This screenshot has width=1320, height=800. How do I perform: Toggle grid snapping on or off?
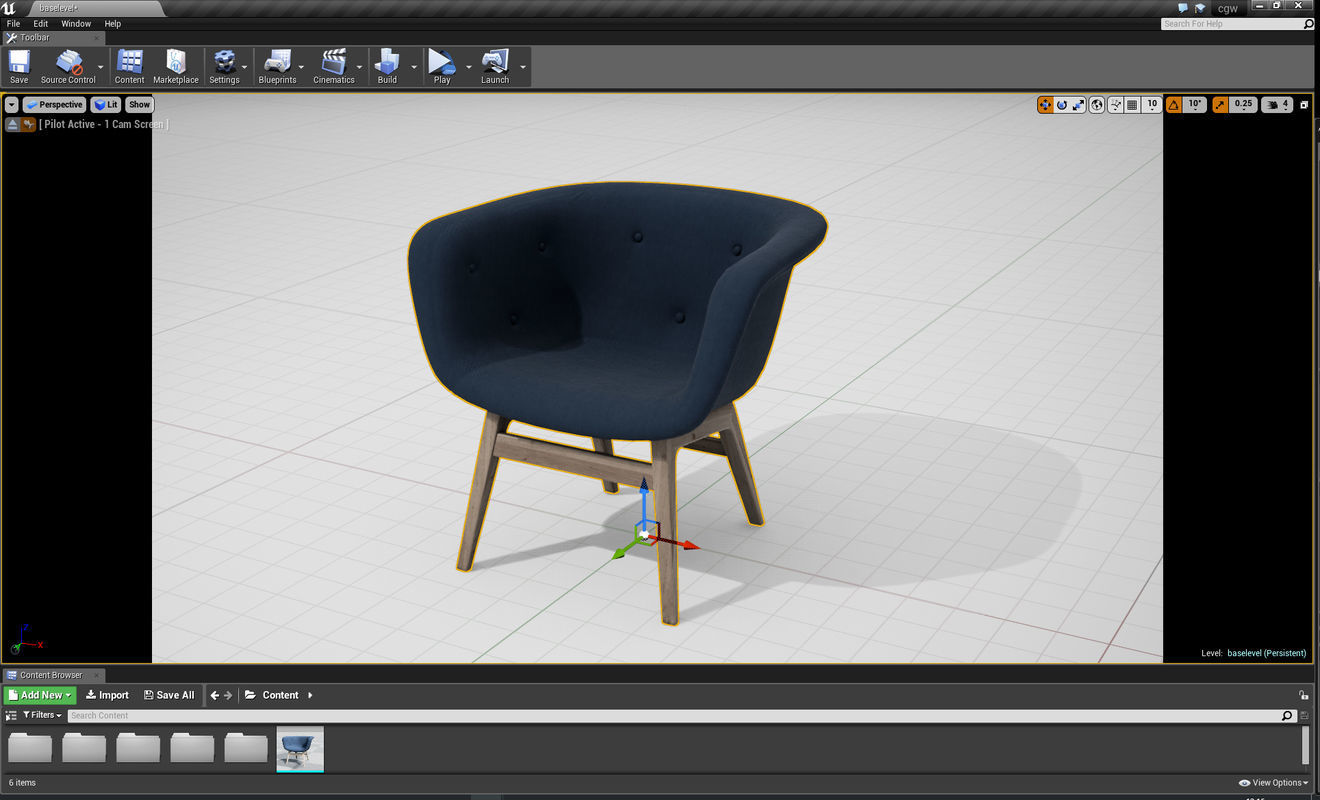(x=1132, y=104)
